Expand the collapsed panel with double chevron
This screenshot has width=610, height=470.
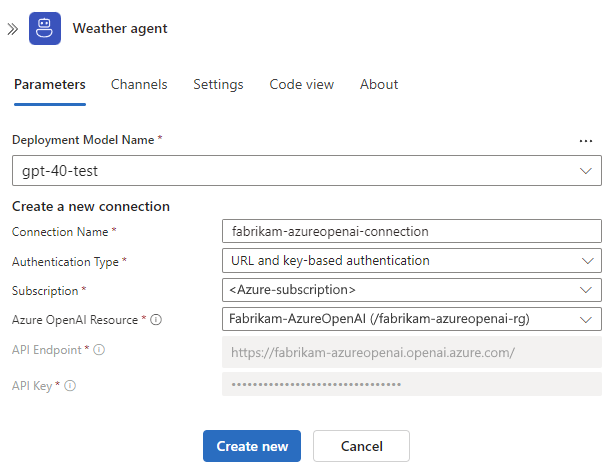(12, 29)
